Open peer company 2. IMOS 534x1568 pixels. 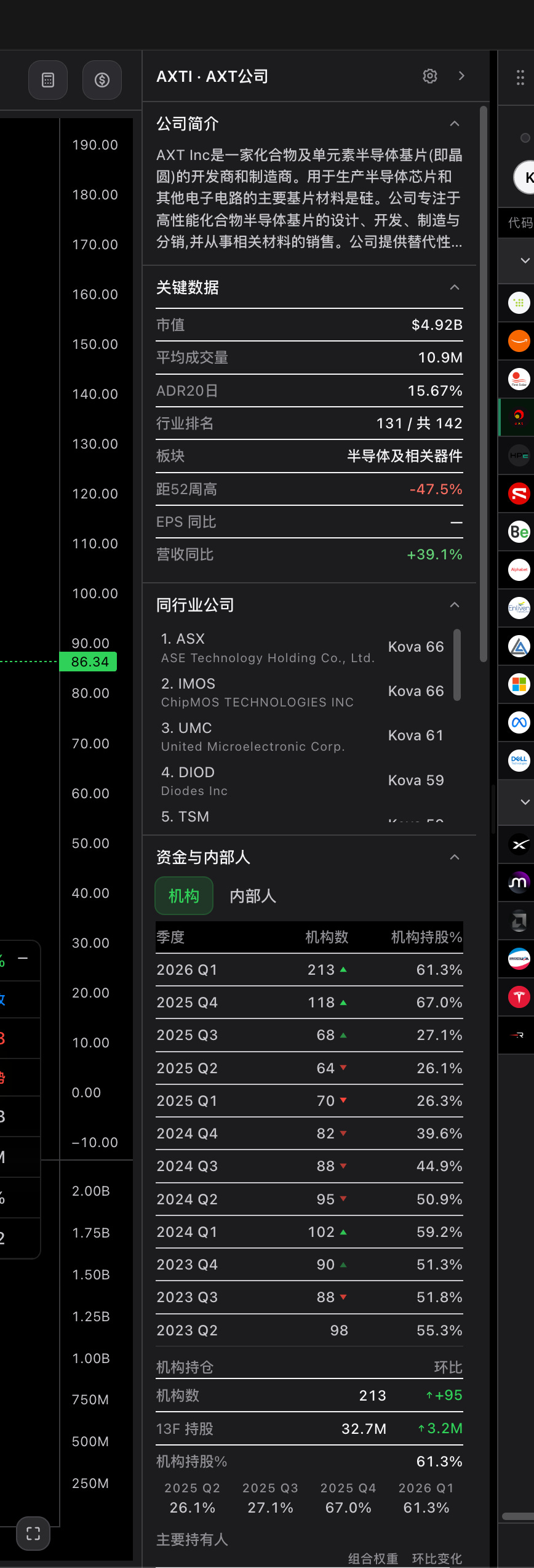(x=302, y=692)
